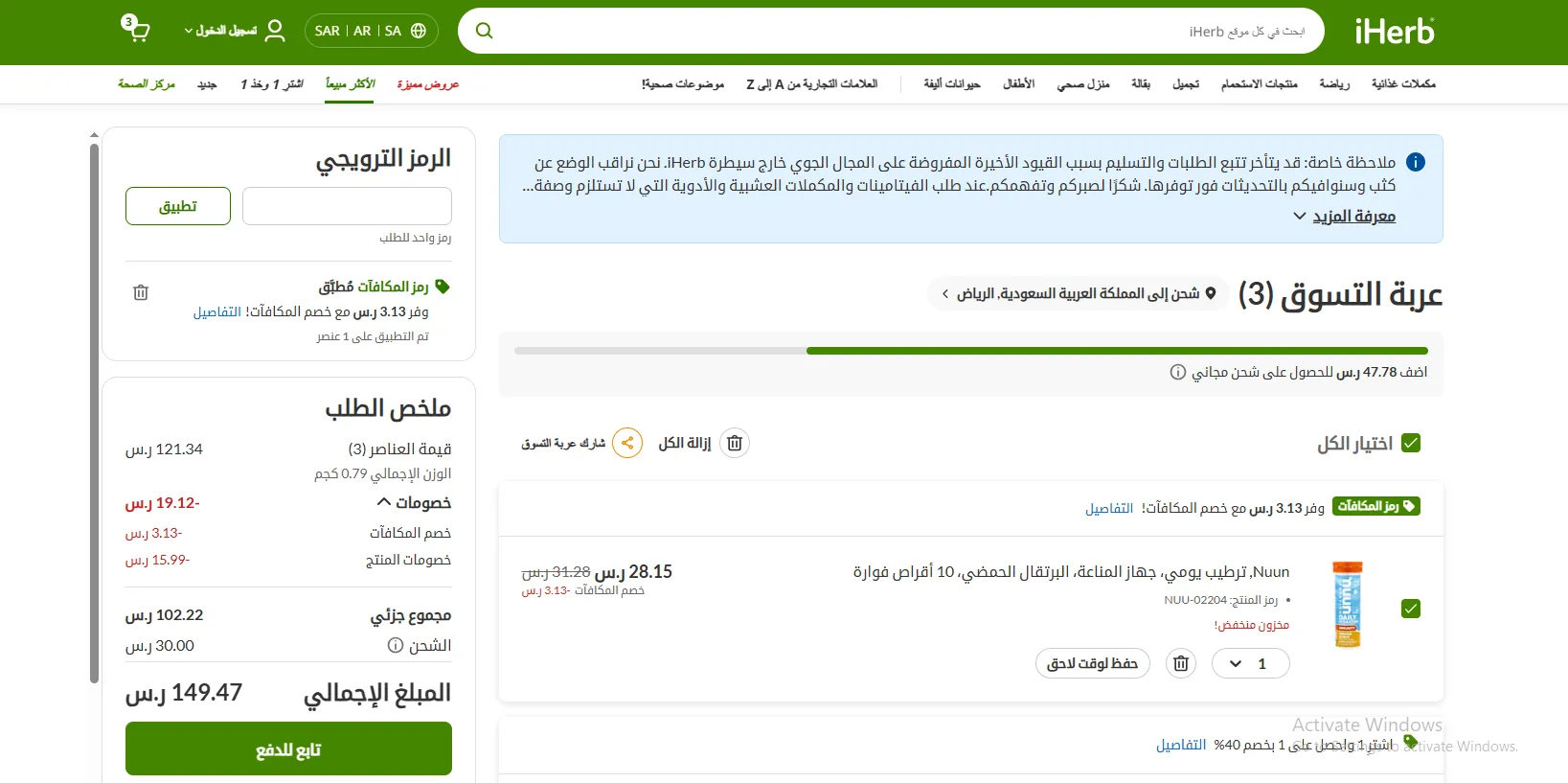Screen dimensions: 1568x783
Task: Open Wellness Hub link (مركز الصحة)
Action: (147, 84)
